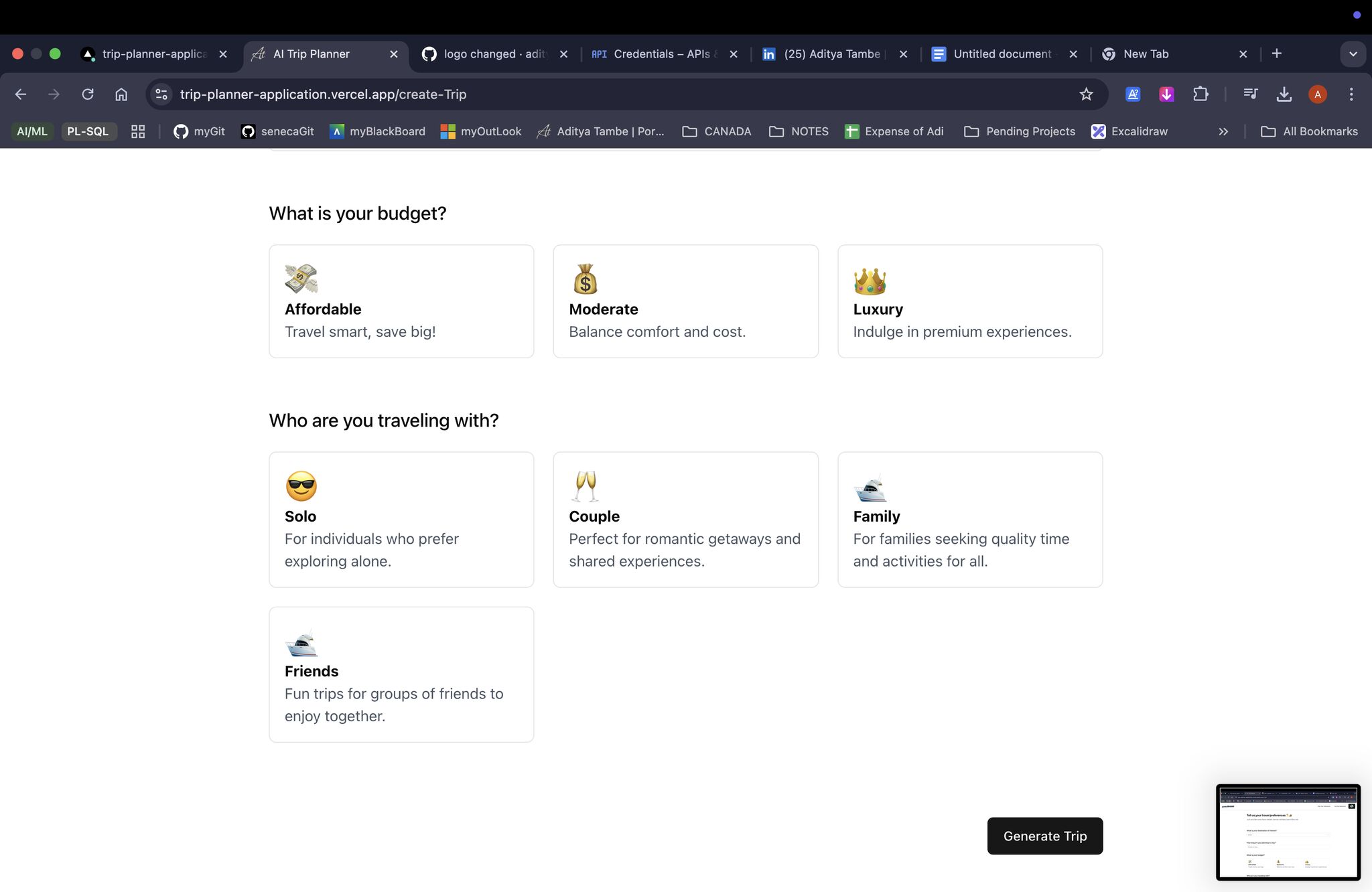Select the Couple traveler option

pyautogui.click(x=685, y=520)
